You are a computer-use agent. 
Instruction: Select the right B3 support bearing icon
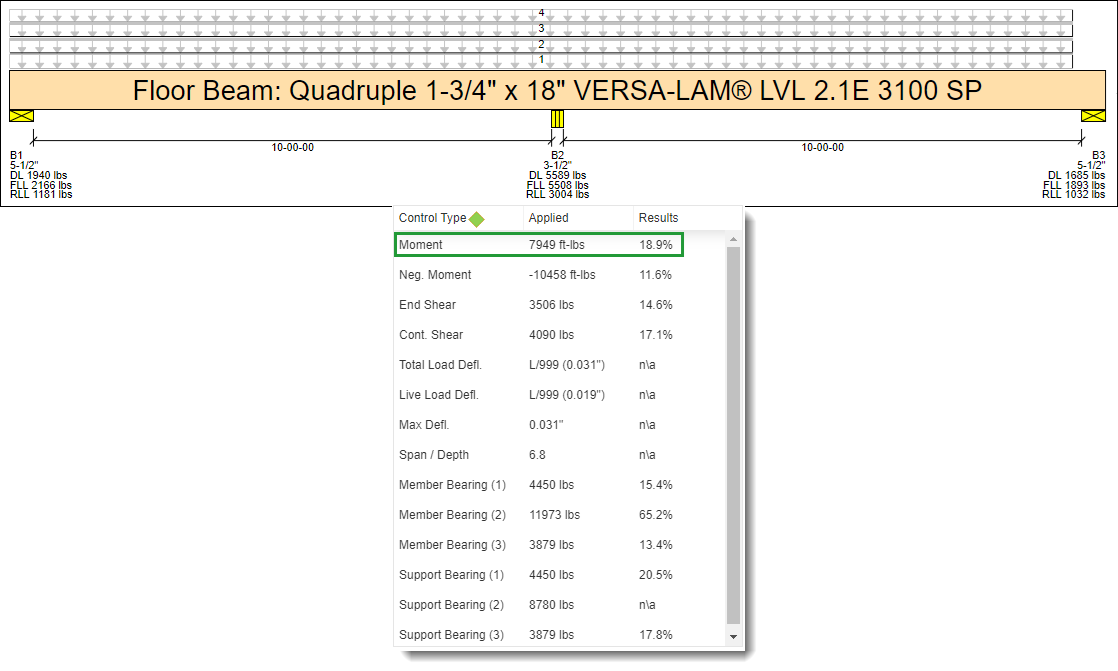[x=1093, y=116]
